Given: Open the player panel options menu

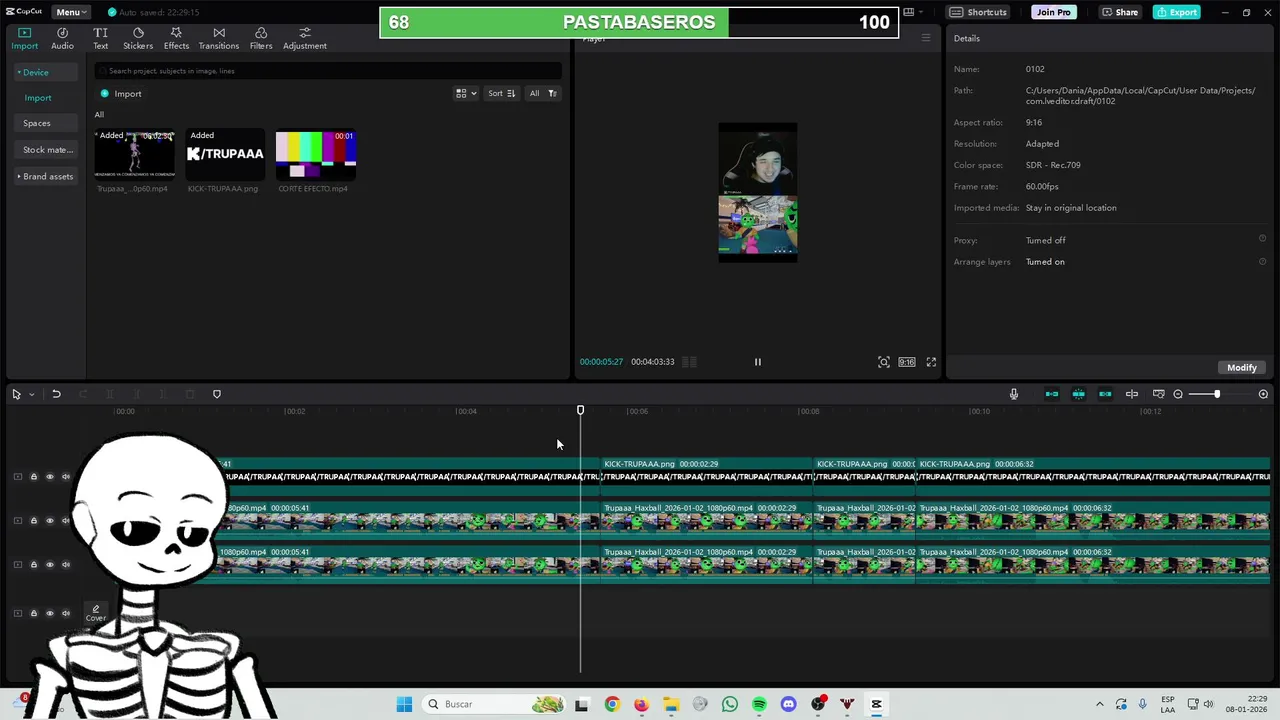Looking at the screenshot, I should click(x=926, y=39).
